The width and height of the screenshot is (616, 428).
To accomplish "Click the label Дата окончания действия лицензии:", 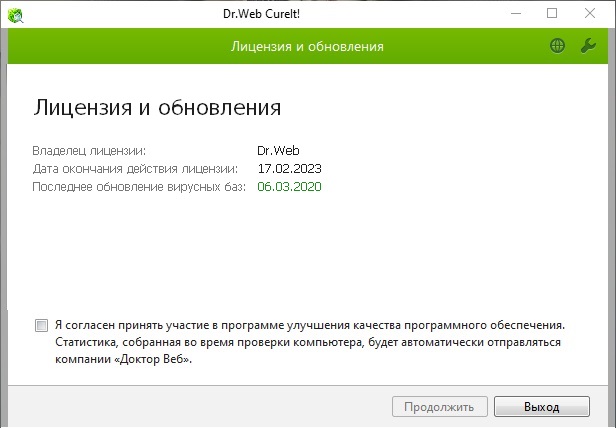I will (135, 169).
